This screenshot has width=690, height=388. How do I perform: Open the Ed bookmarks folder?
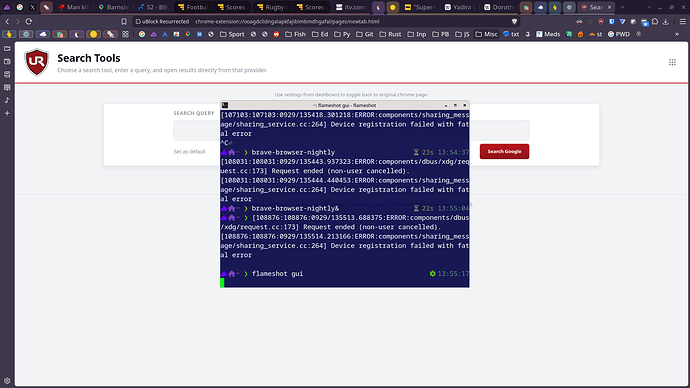pyautogui.click(x=320, y=34)
